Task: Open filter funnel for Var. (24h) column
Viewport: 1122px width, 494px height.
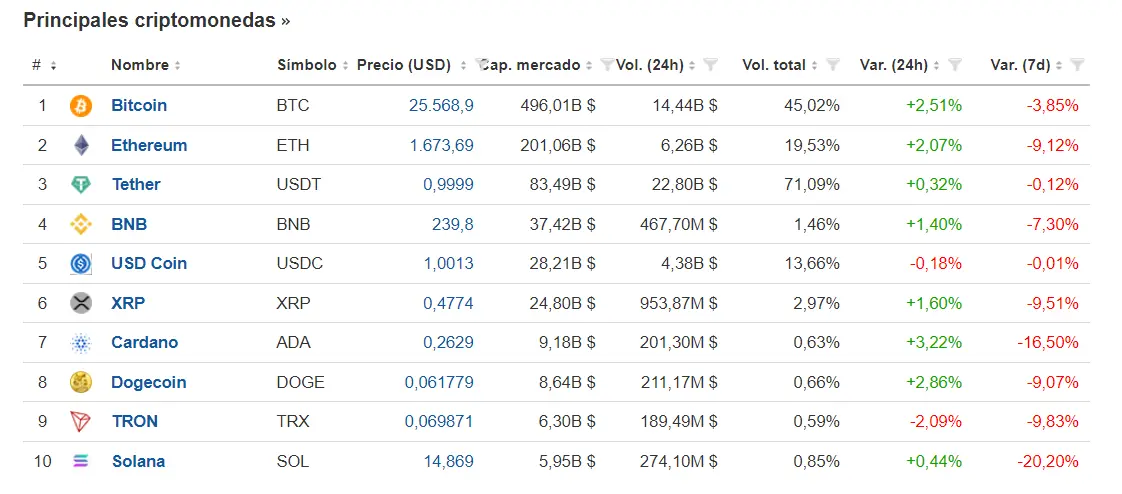Action: 955,65
